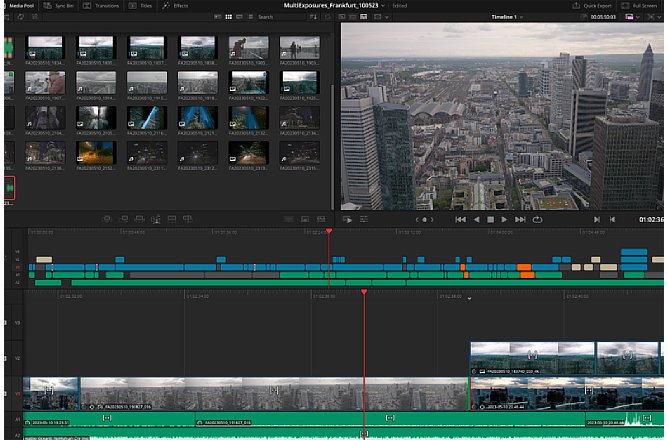668x440 pixels.
Task: Jump to the last frame
Action: [x=520, y=220]
